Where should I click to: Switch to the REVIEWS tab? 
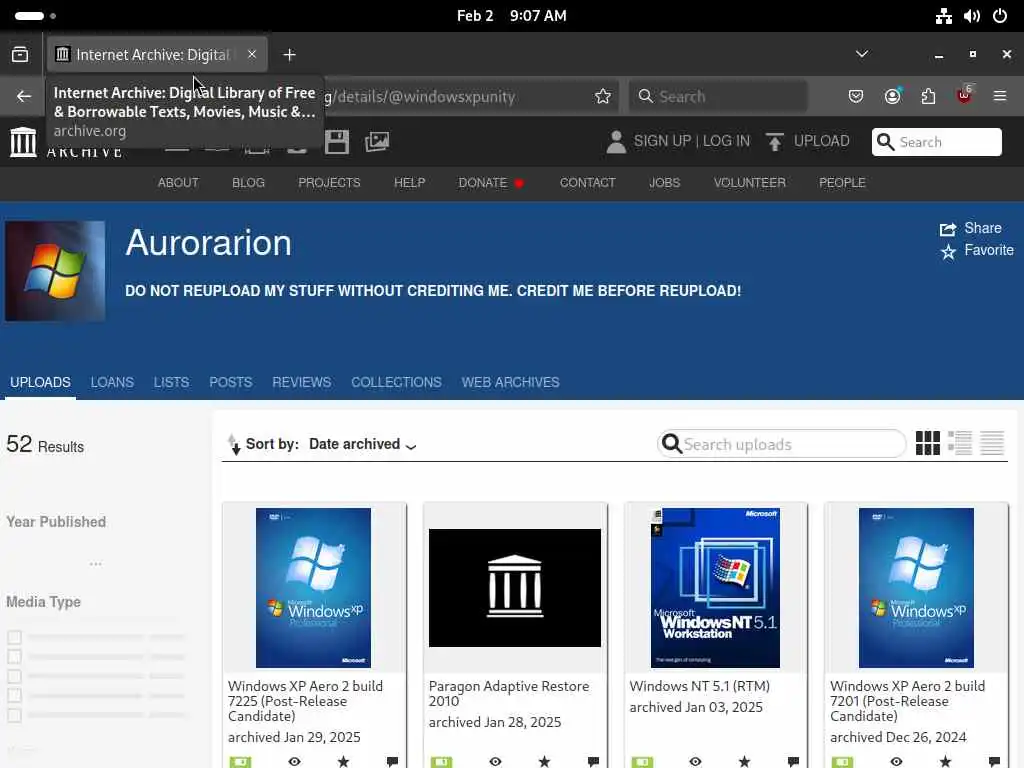(x=302, y=382)
